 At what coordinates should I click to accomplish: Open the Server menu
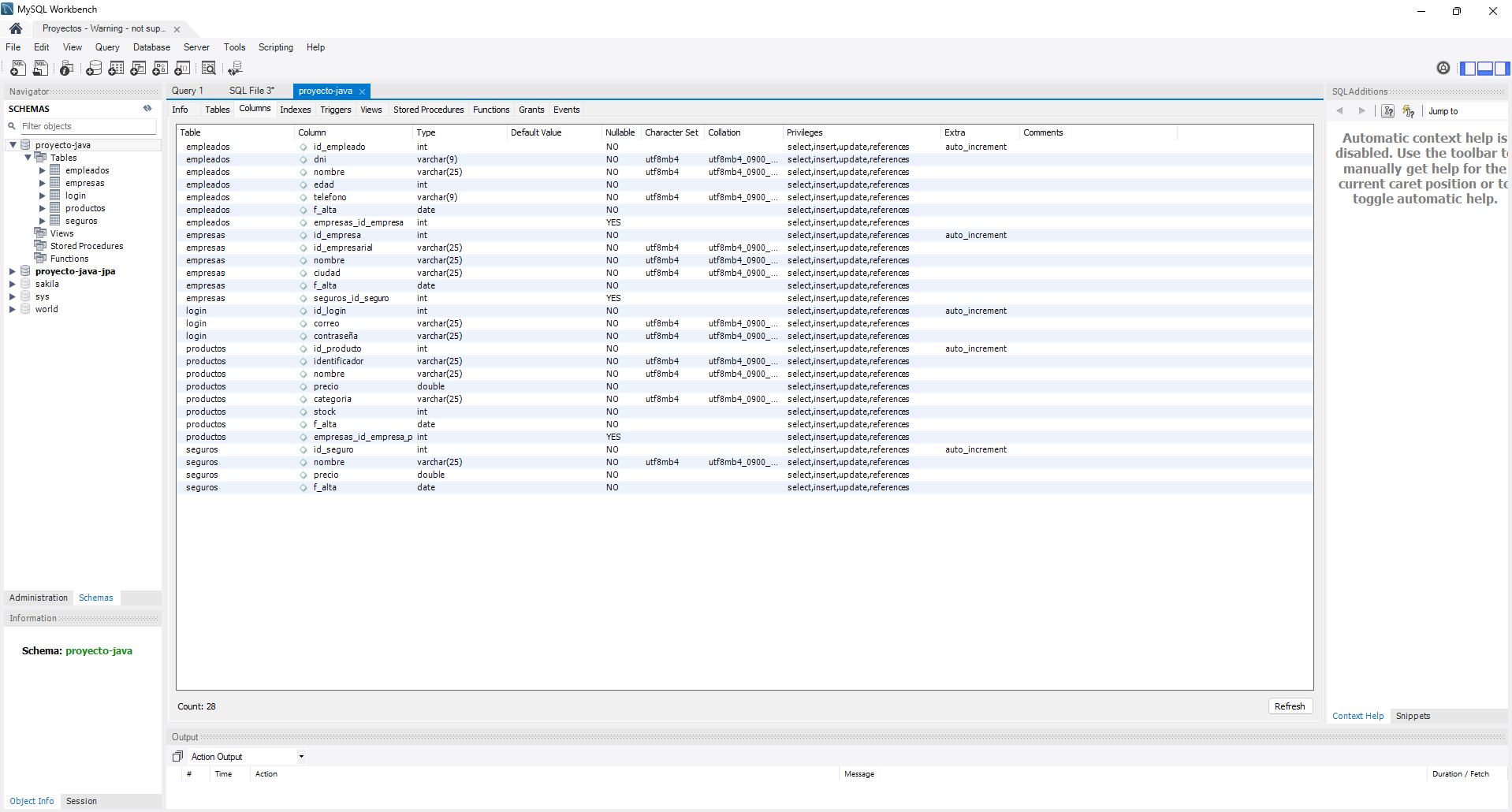196,47
